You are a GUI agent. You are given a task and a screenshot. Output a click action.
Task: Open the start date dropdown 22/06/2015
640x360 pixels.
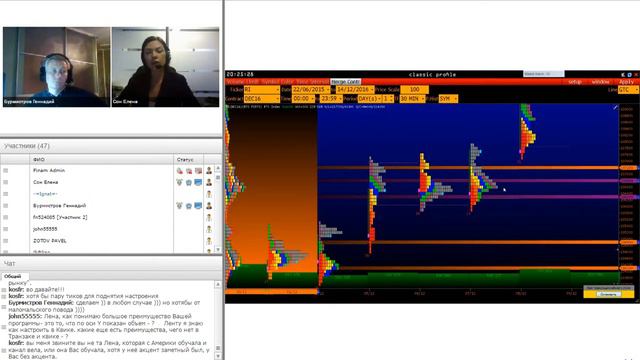[x=311, y=89]
